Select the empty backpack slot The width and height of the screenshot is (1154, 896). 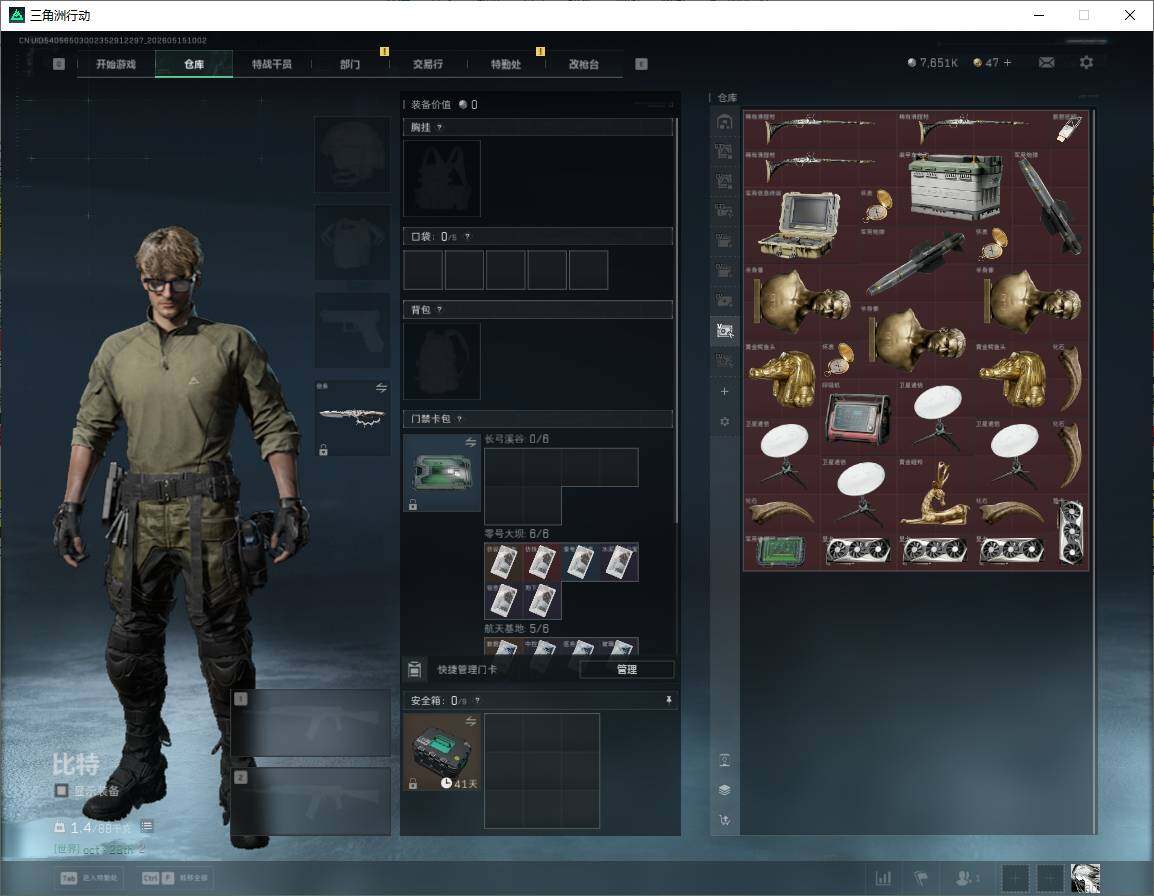point(442,361)
